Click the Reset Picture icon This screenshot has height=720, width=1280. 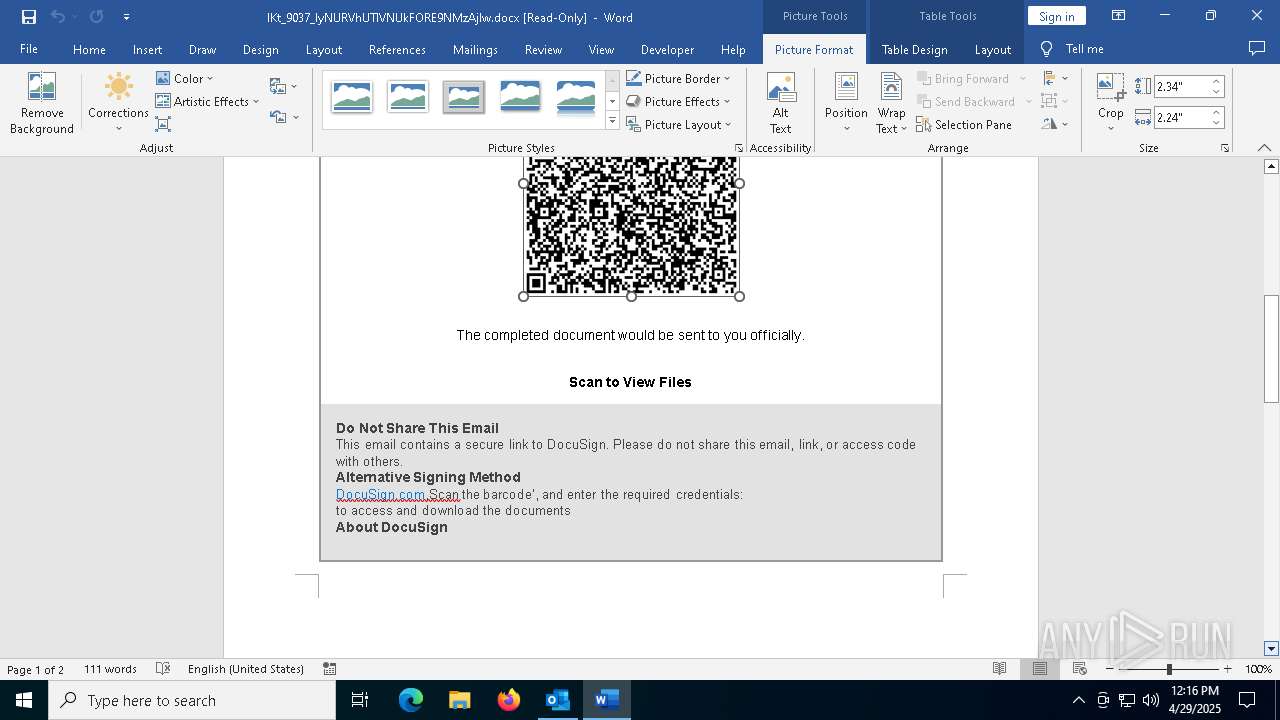click(283, 117)
